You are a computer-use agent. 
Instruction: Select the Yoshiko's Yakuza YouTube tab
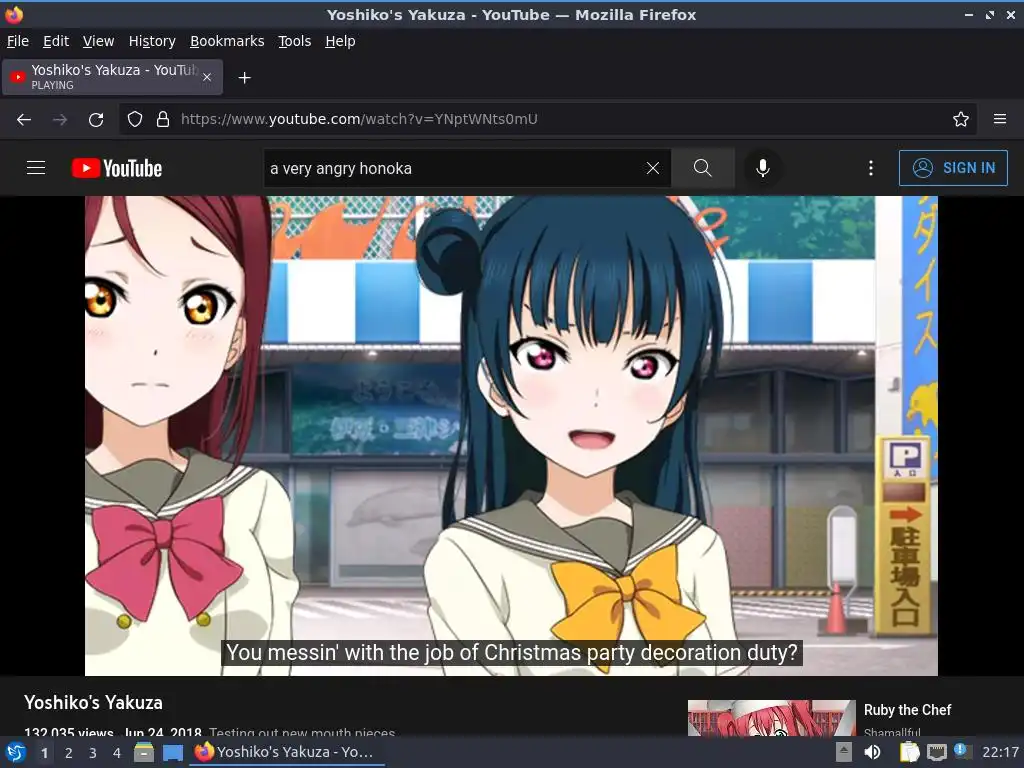coord(112,77)
